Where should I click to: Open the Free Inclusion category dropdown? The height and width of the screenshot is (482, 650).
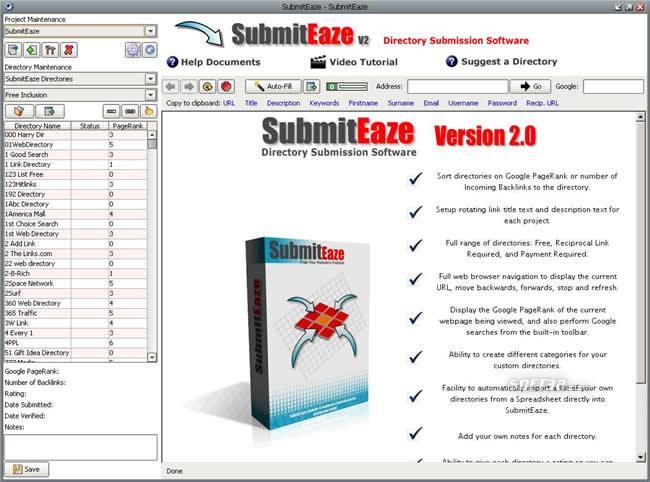pyautogui.click(x=150, y=95)
